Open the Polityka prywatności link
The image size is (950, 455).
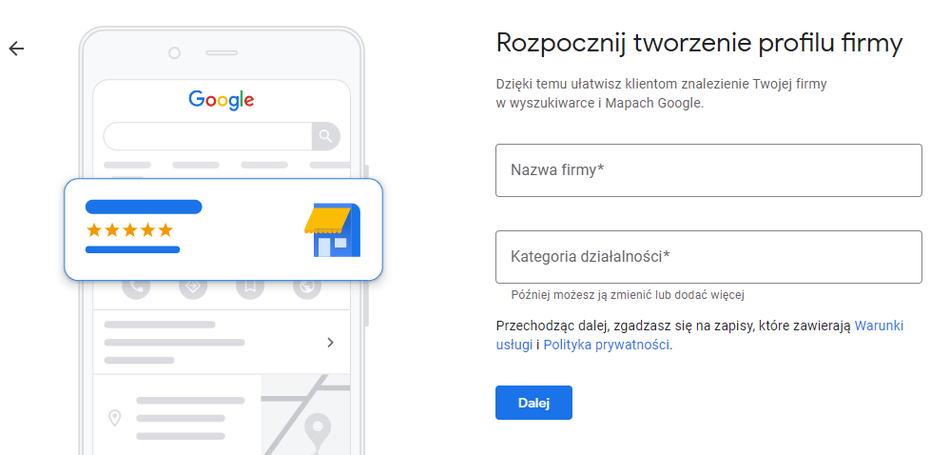(606, 345)
